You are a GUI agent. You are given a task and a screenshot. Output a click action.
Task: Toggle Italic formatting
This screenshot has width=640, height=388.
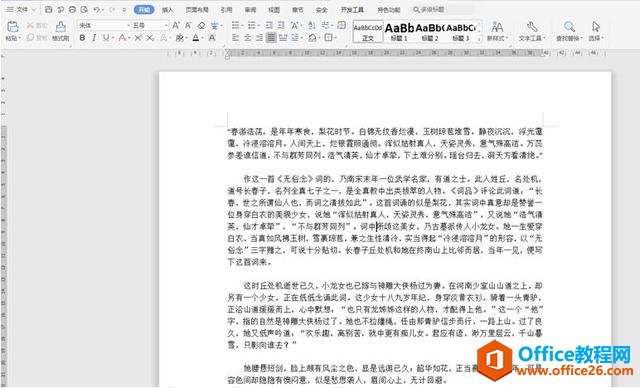pyautogui.click(x=94, y=38)
